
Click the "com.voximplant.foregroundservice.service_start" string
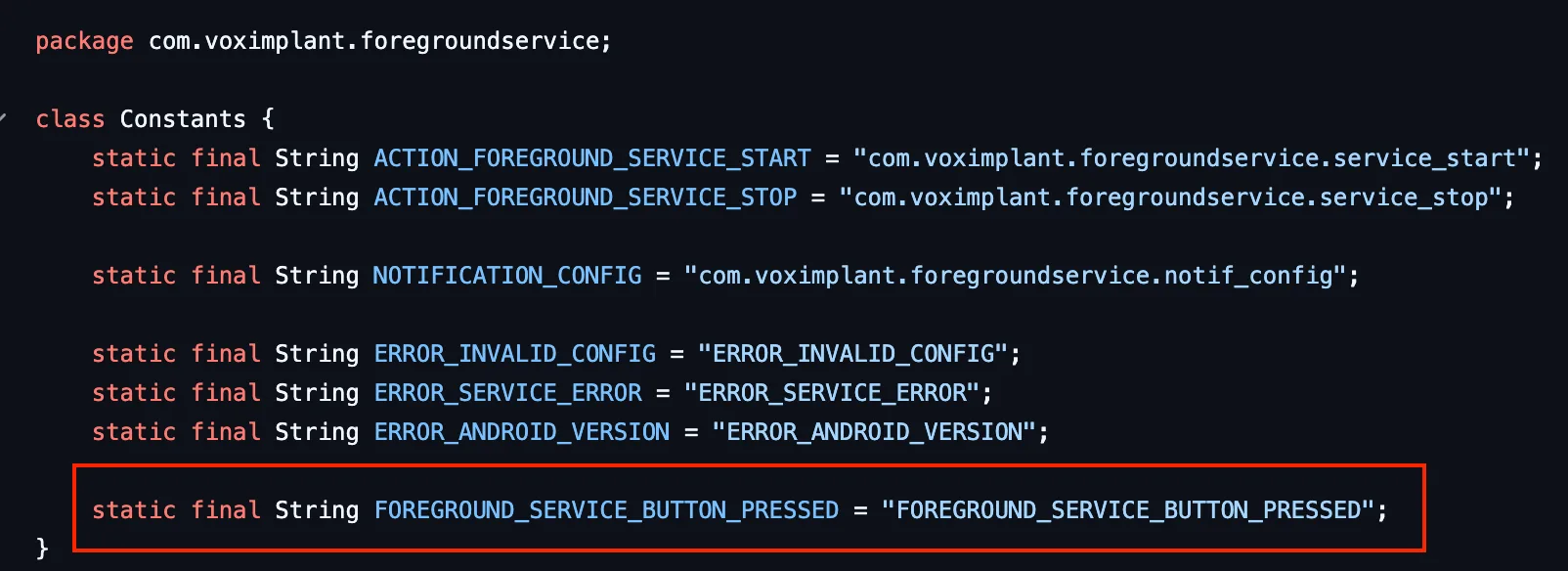1192,158
